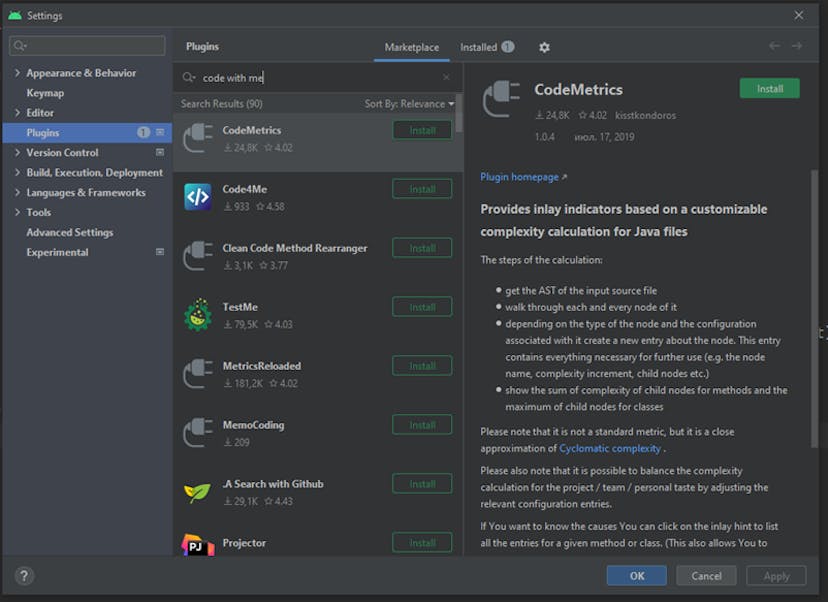Click the plugins settings gear icon
The height and width of the screenshot is (602, 828).
click(544, 47)
